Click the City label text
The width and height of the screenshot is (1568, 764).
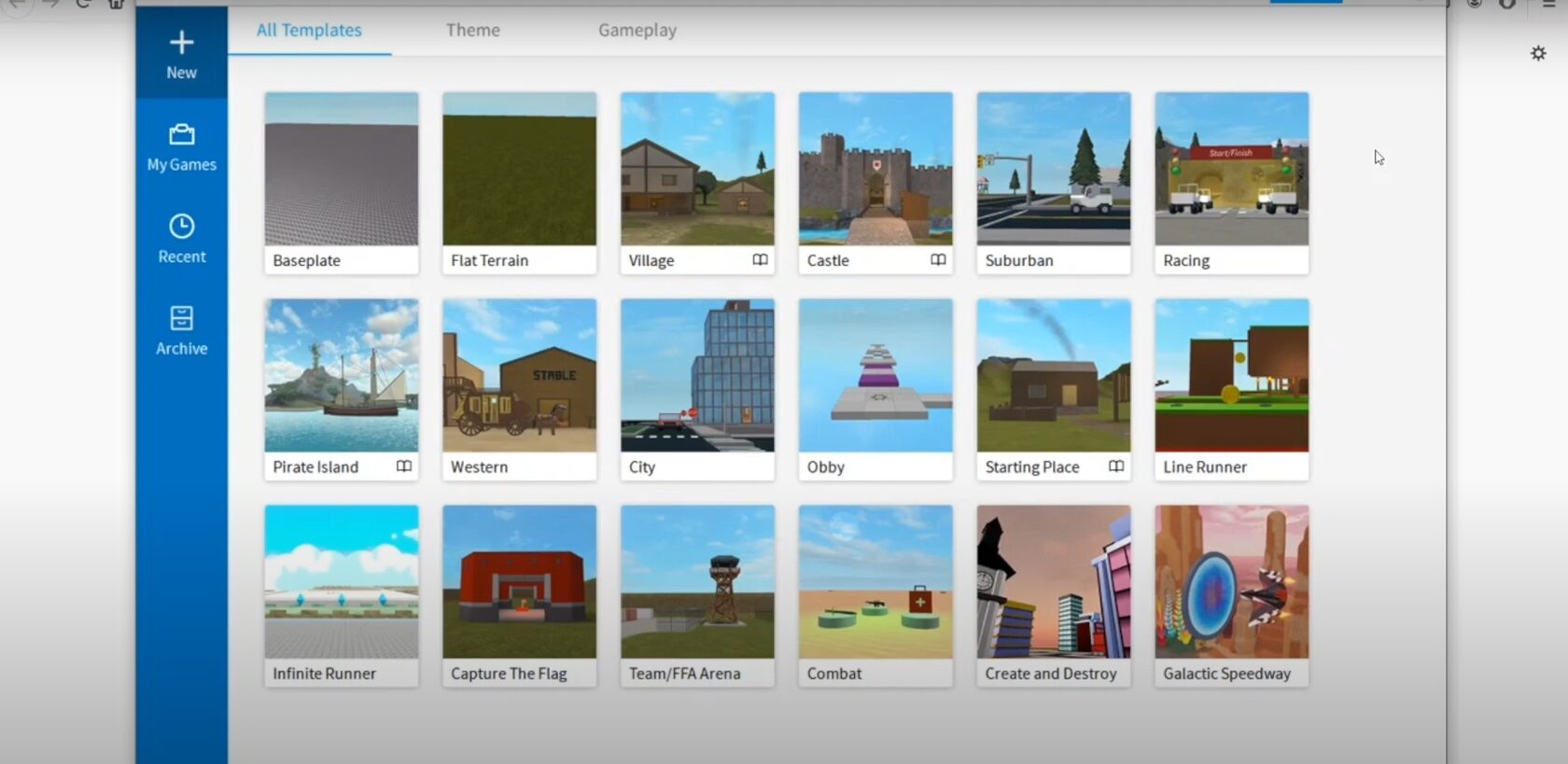pos(642,467)
